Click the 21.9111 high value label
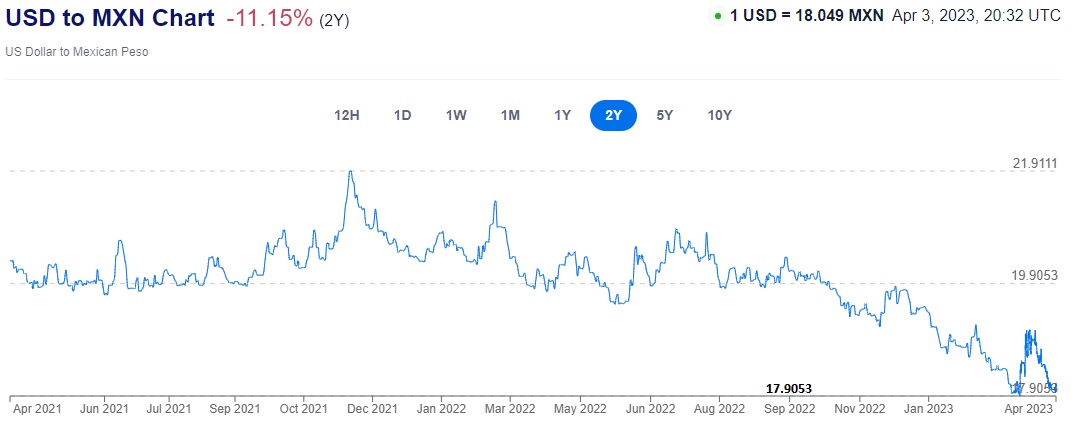1083x423 pixels. click(1034, 162)
